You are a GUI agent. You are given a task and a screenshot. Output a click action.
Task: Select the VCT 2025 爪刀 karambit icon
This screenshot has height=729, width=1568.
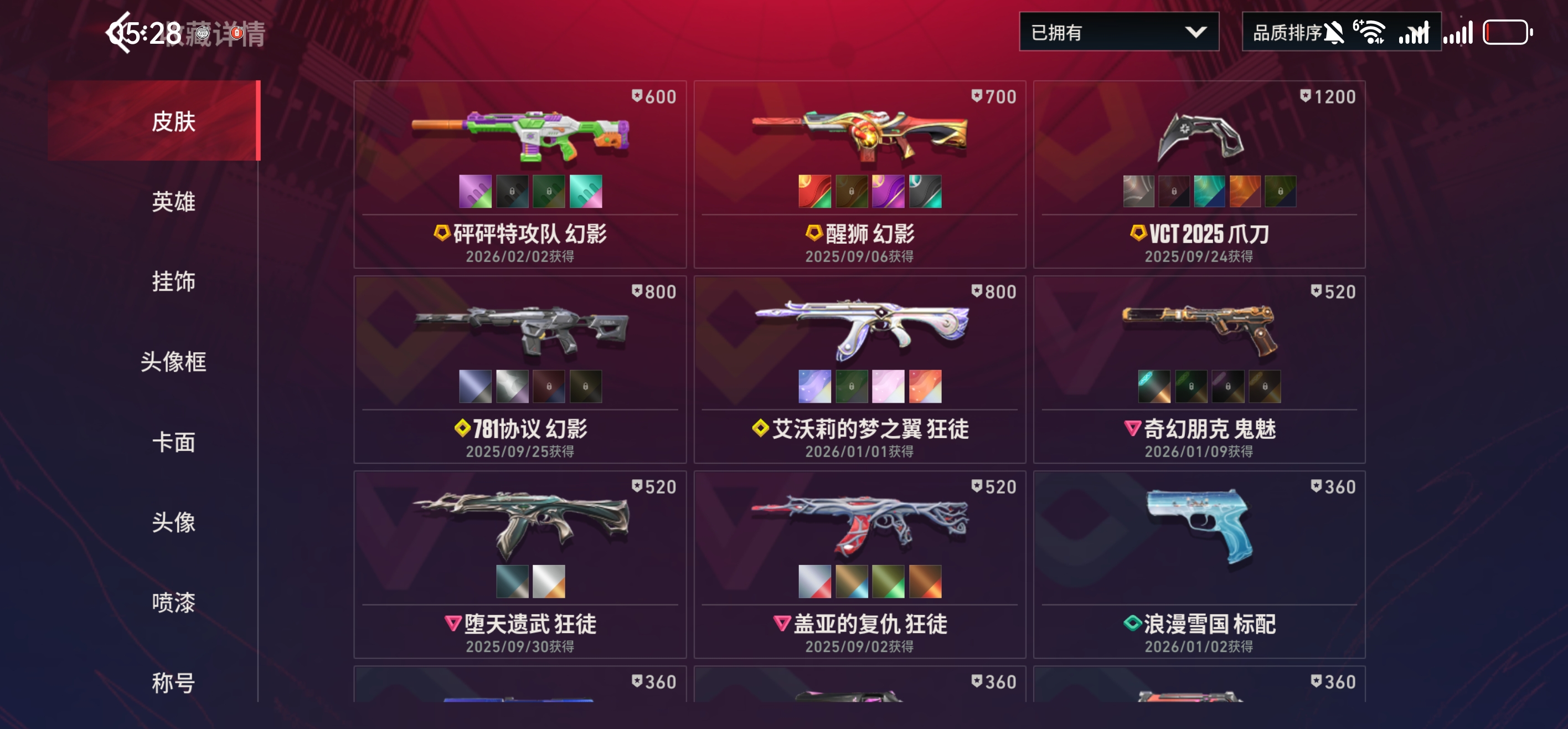pyautogui.click(x=1199, y=138)
